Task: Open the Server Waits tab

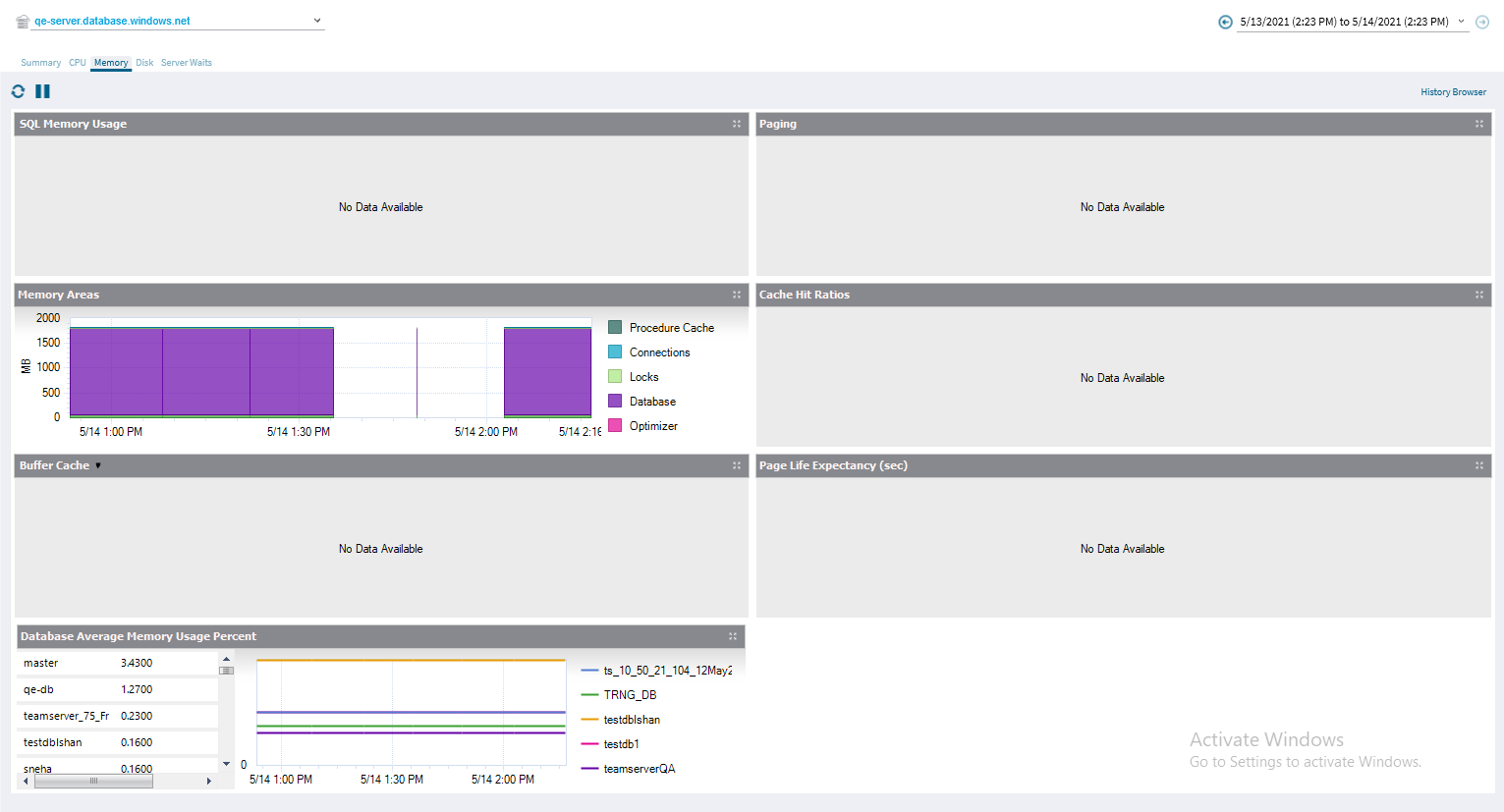Action: pos(187,63)
